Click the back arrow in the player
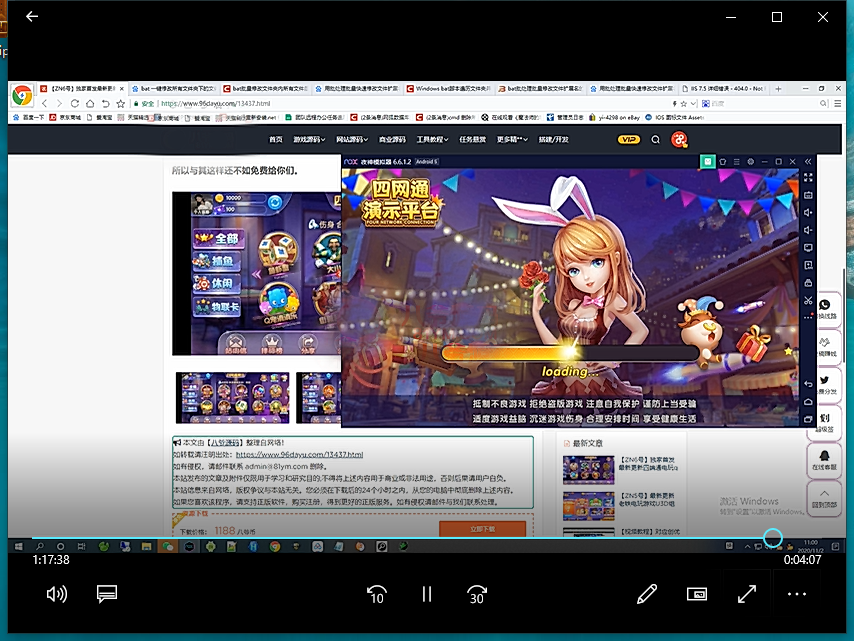Image resolution: width=854 pixels, height=641 pixels. (x=32, y=17)
